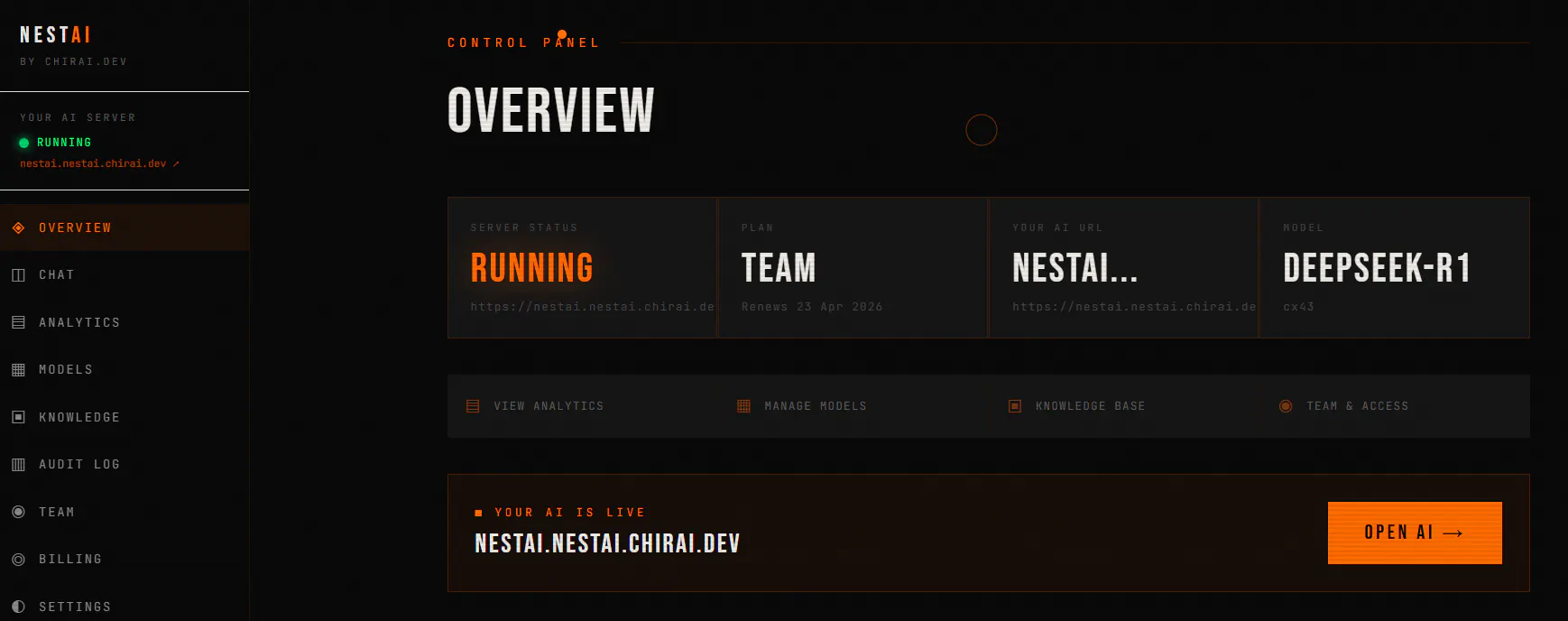Click the NESTAI logo text

tap(55, 35)
